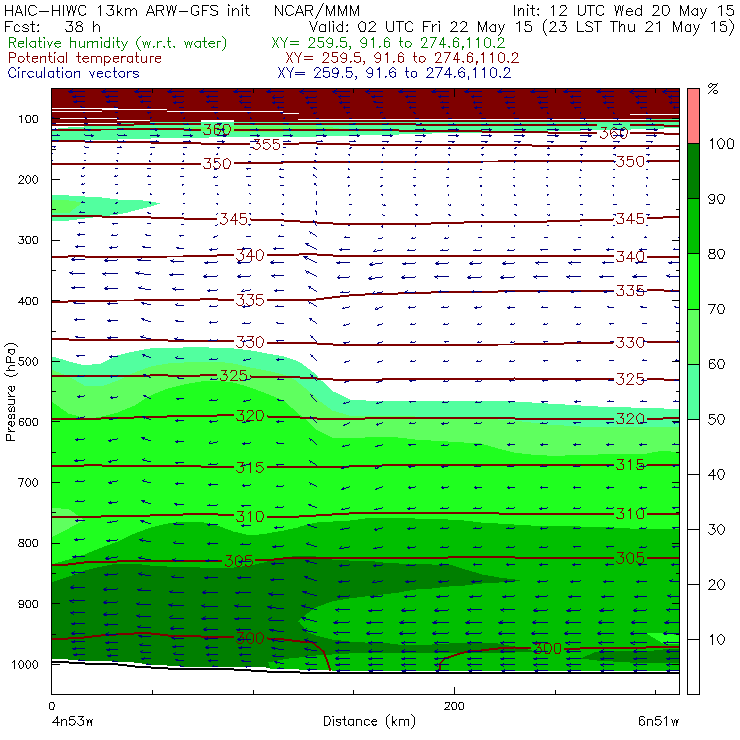
Task: Click the light green 60–70% colorbar segment
Action: pos(693,336)
